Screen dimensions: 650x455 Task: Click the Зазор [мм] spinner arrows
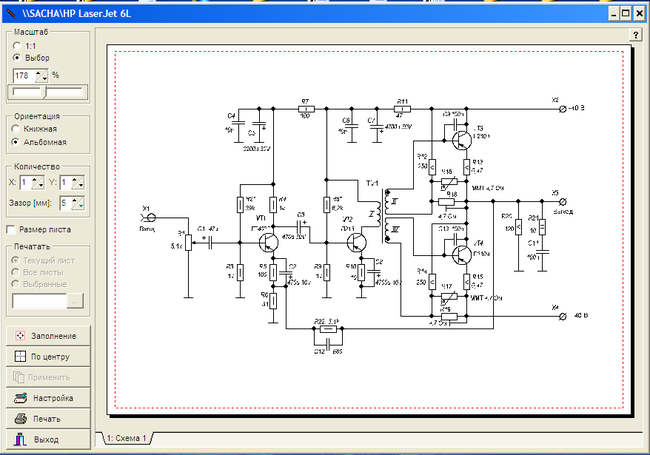coord(76,203)
